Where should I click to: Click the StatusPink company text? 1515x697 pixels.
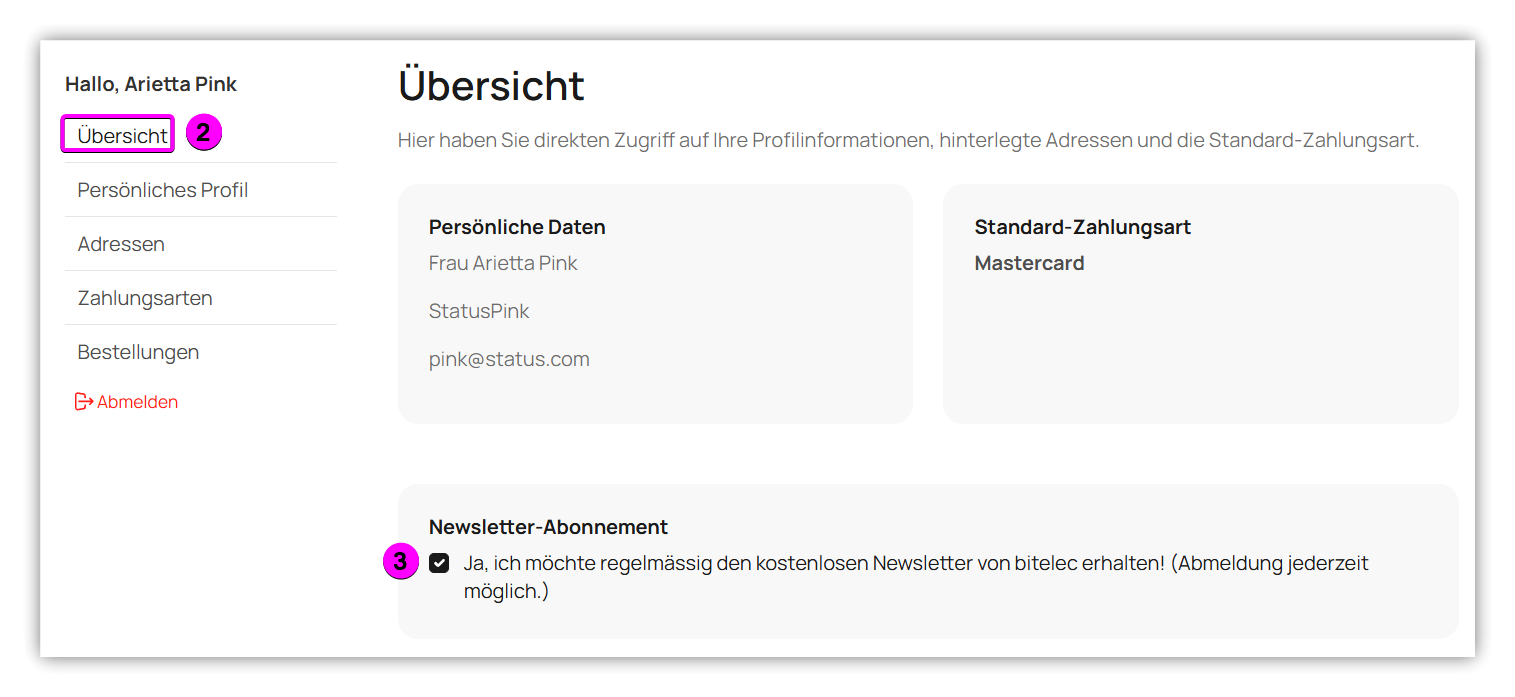pos(479,311)
